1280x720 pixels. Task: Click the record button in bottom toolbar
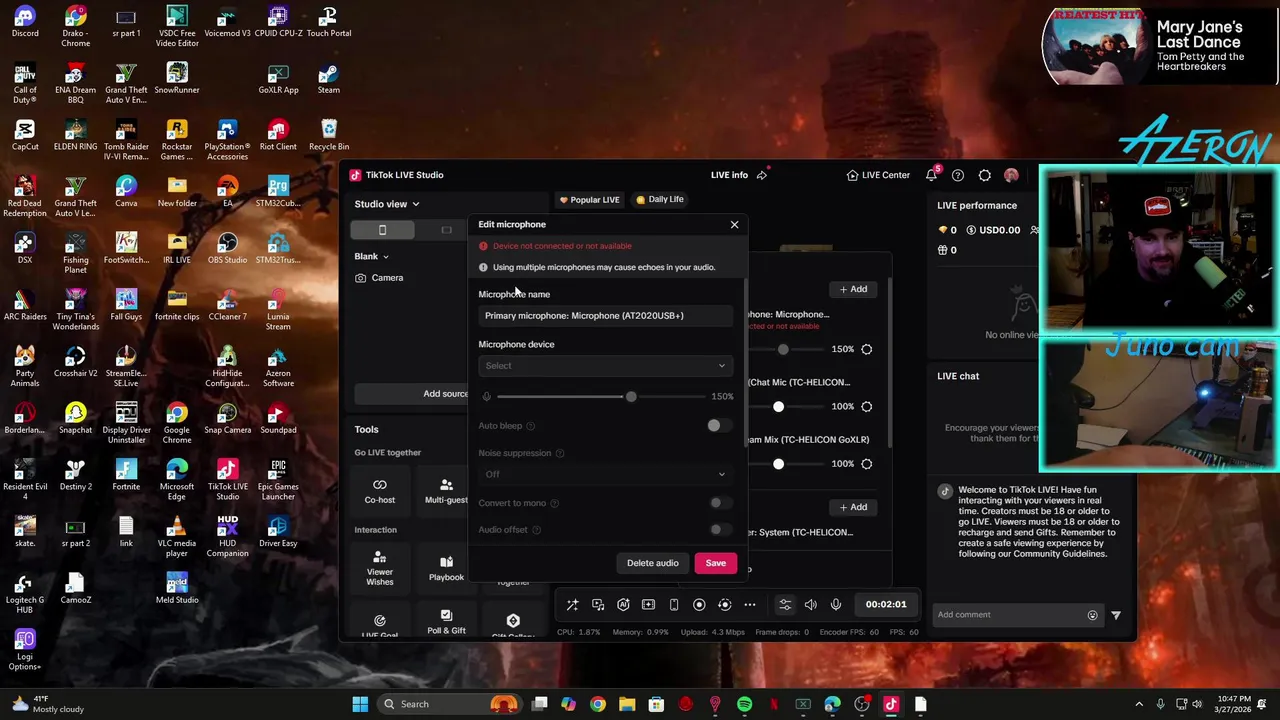coord(699,604)
